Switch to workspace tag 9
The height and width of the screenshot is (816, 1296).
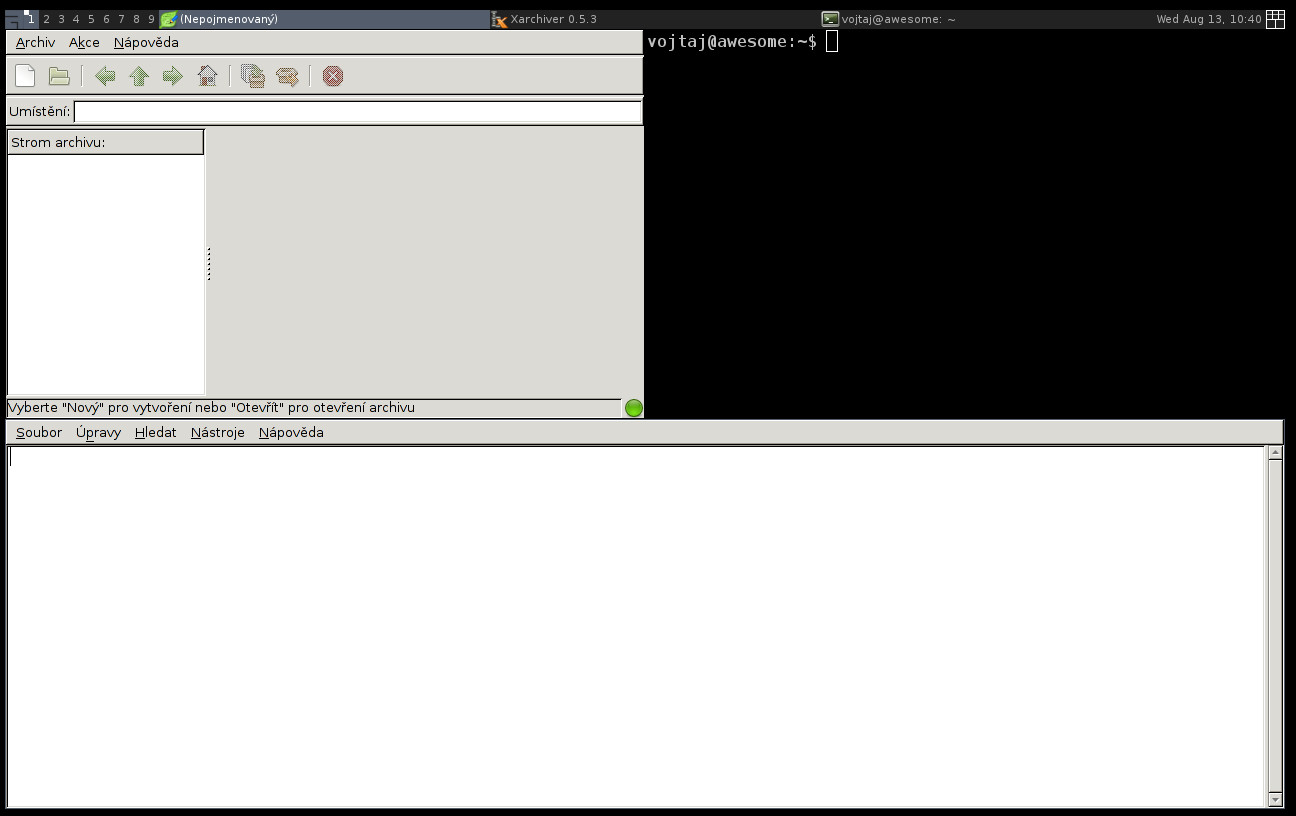point(151,19)
